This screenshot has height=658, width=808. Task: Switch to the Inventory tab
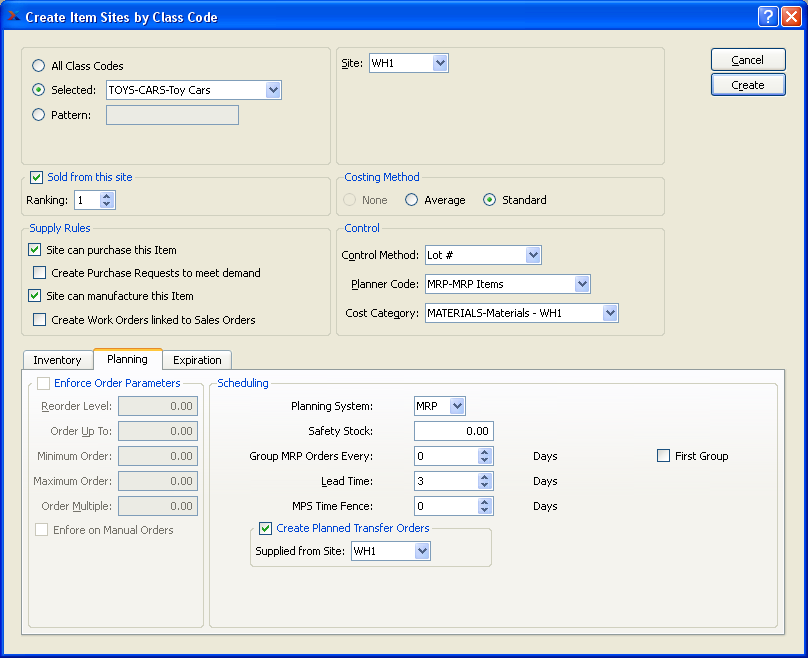pos(57,360)
